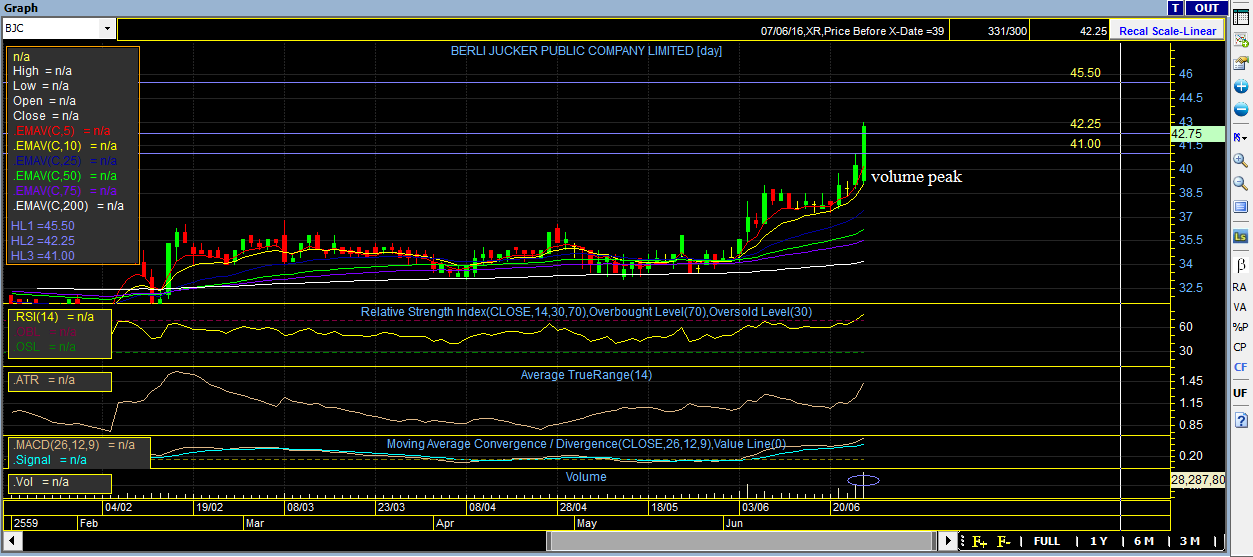1253x557 pixels.
Task: Click the RSI(14) legend label
Action: 54,317
